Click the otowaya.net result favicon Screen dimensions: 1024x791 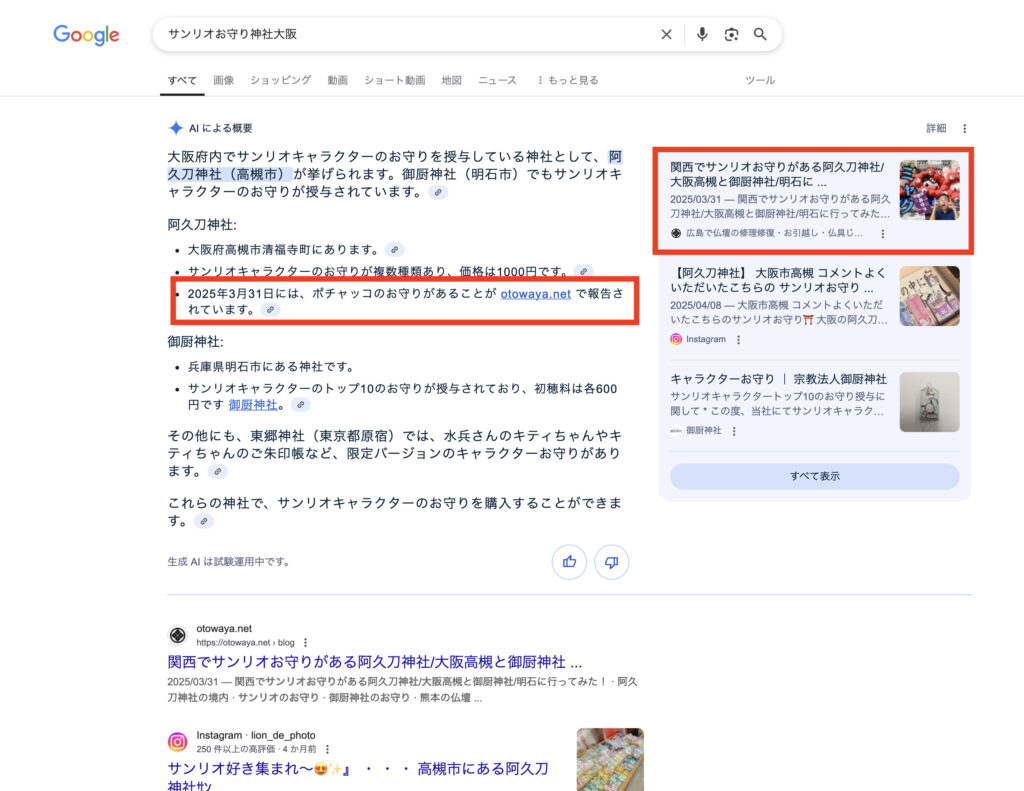[178, 635]
